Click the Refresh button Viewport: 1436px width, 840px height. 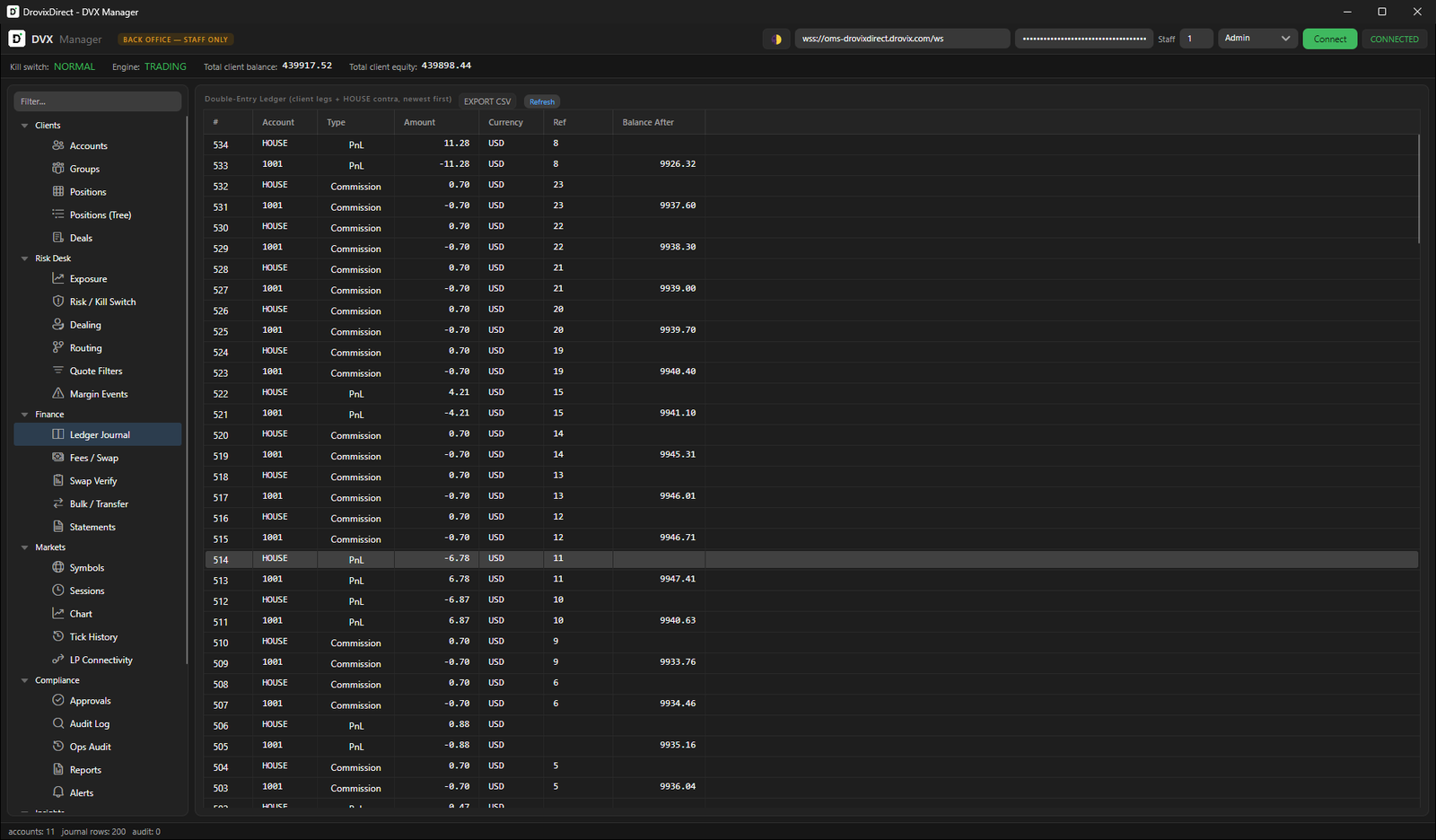click(x=542, y=101)
